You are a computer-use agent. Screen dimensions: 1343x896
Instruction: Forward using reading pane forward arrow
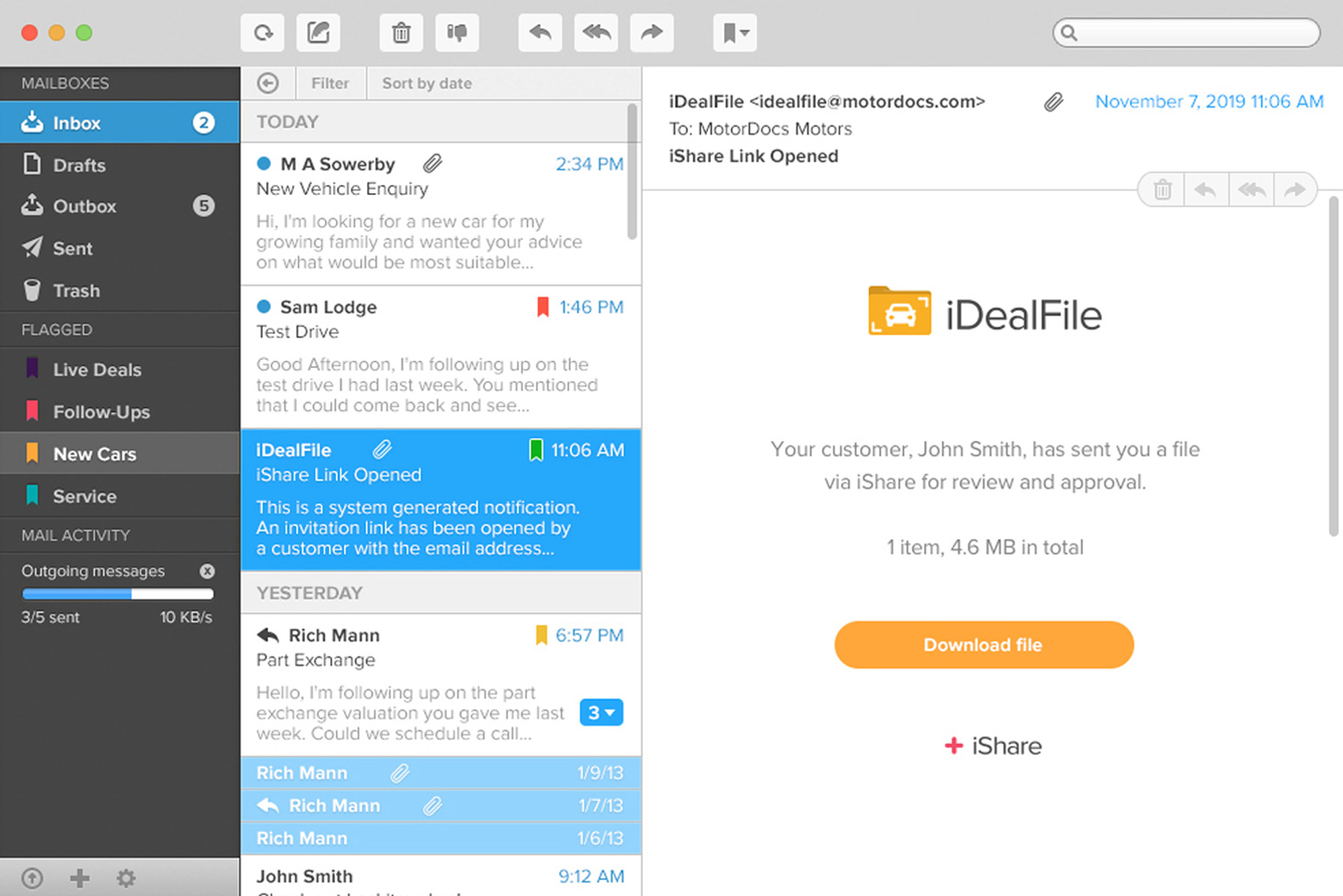tap(1295, 190)
